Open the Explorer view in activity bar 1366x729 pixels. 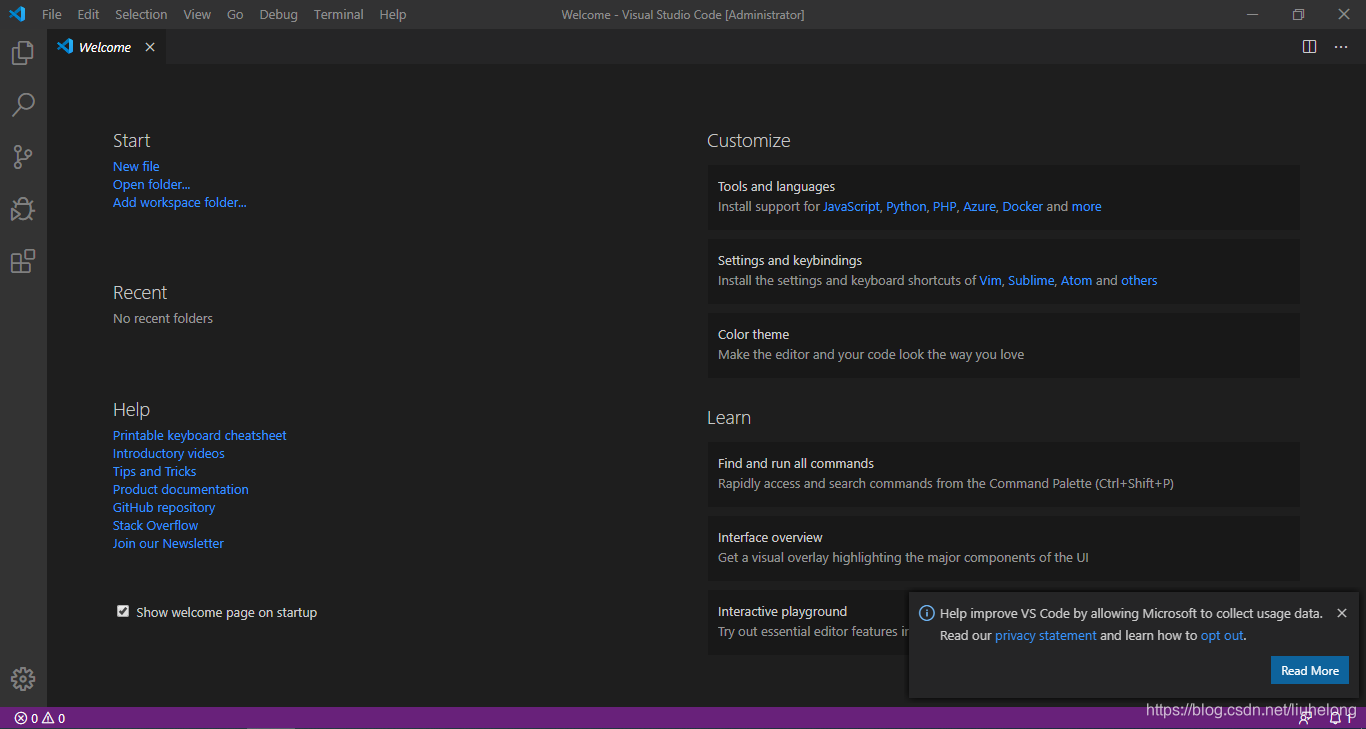(23, 53)
